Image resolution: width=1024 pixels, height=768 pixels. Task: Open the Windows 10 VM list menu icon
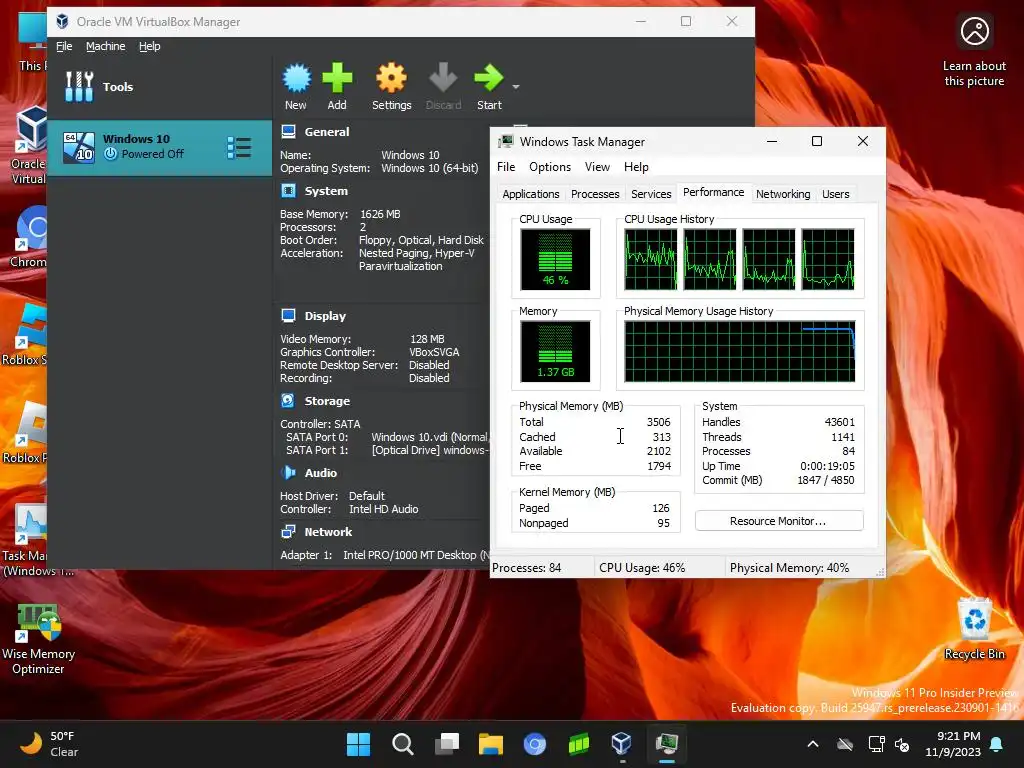pyautogui.click(x=239, y=148)
